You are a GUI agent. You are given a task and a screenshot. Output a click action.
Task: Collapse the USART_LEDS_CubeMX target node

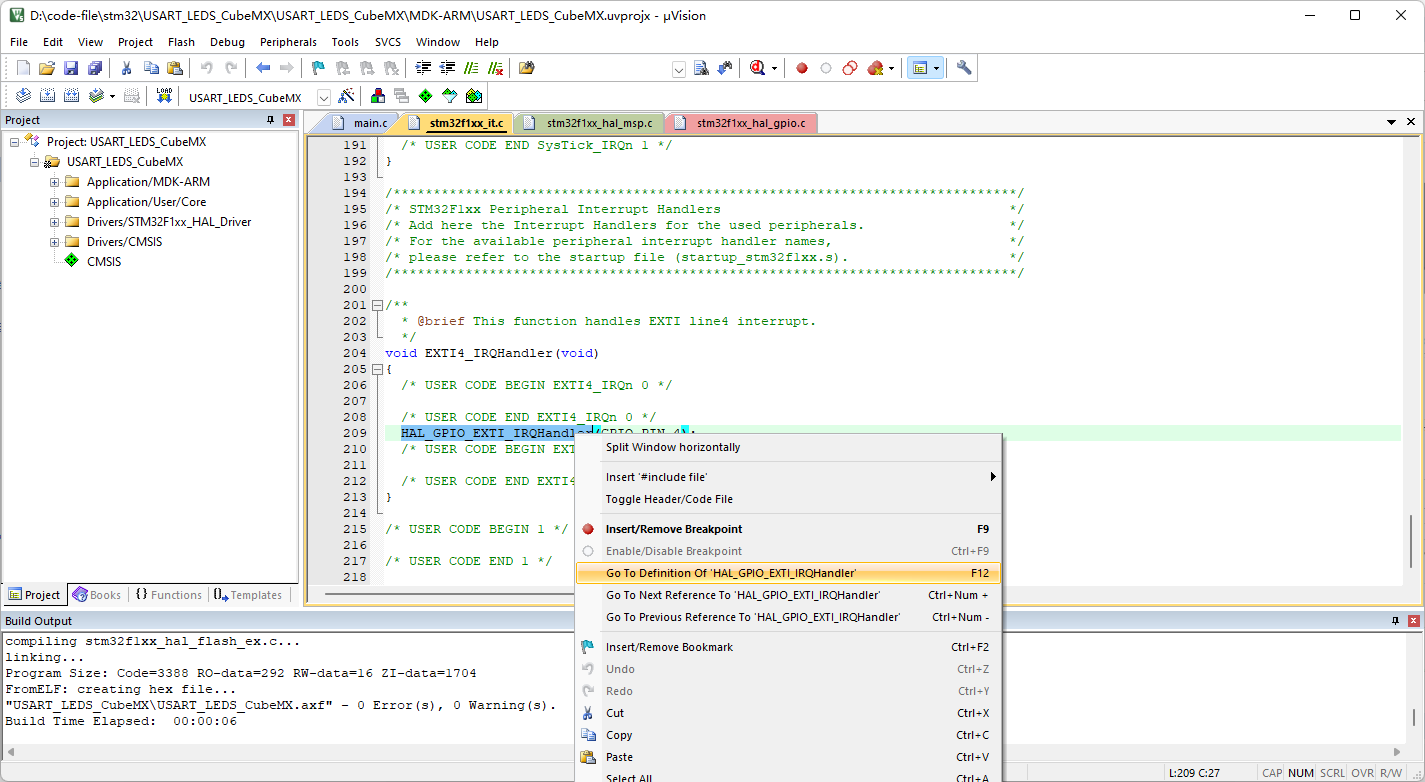click(35, 162)
